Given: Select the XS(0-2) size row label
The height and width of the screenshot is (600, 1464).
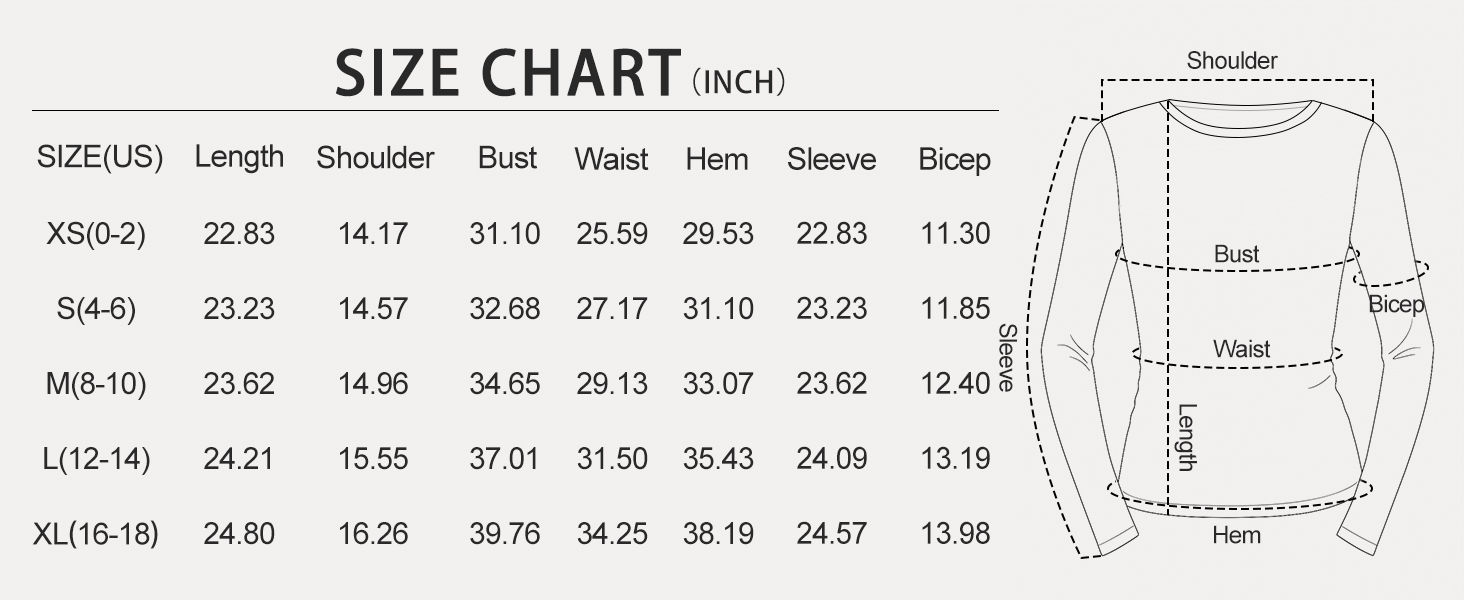Looking at the screenshot, I should 96,234.
